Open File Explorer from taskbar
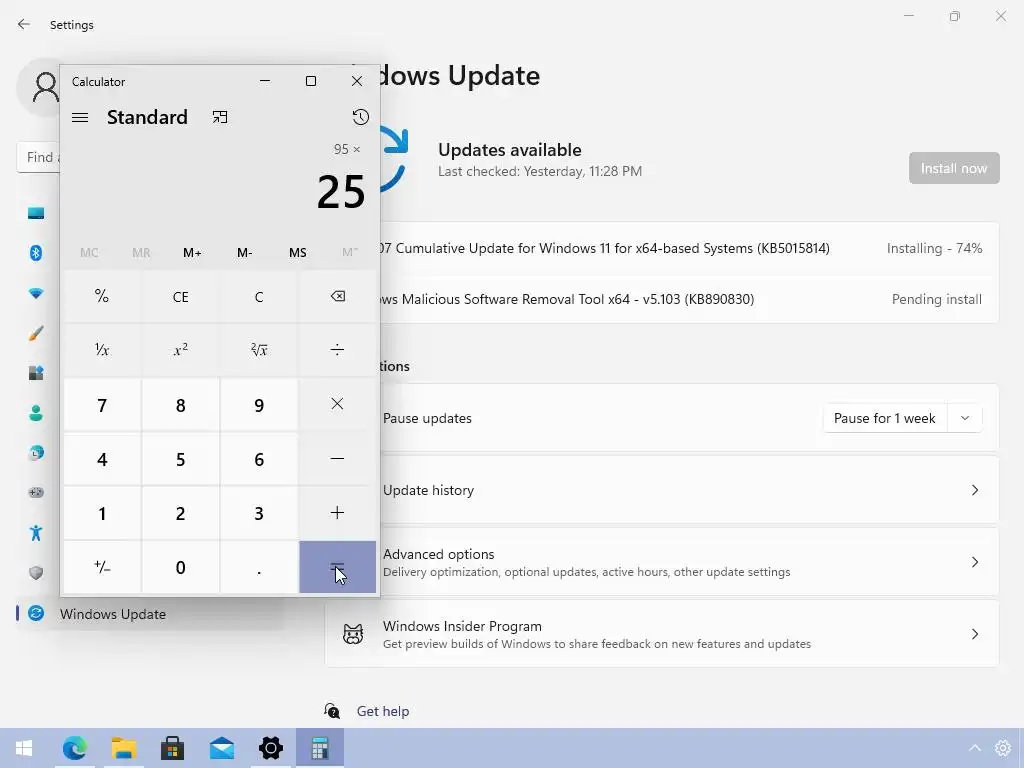This screenshot has height=768, width=1024. pyautogui.click(x=123, y=748)
